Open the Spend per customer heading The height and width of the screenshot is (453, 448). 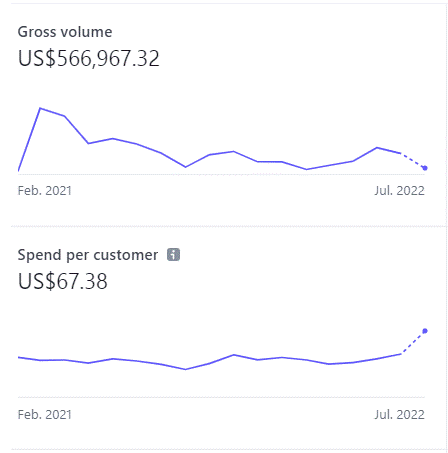point(88,255)
